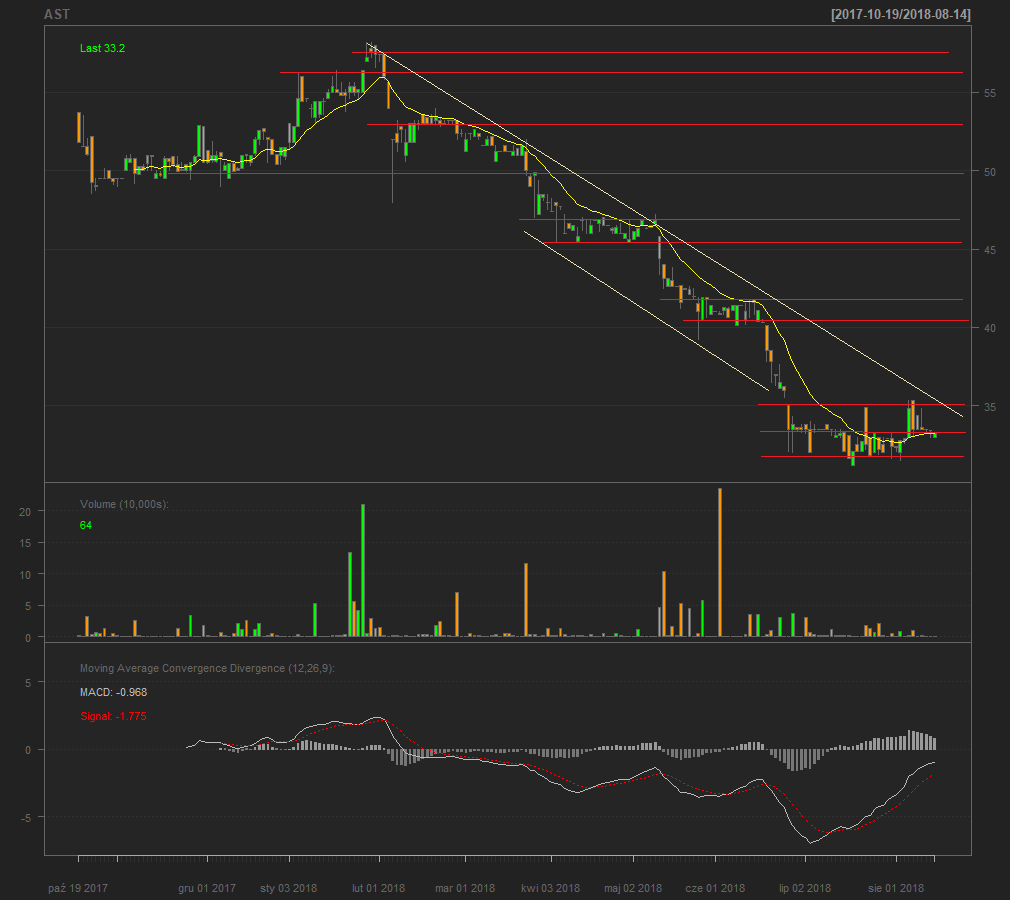
Task: Click the x-axis date 'sty 03 2018'
Action: [x=289, y=888]
